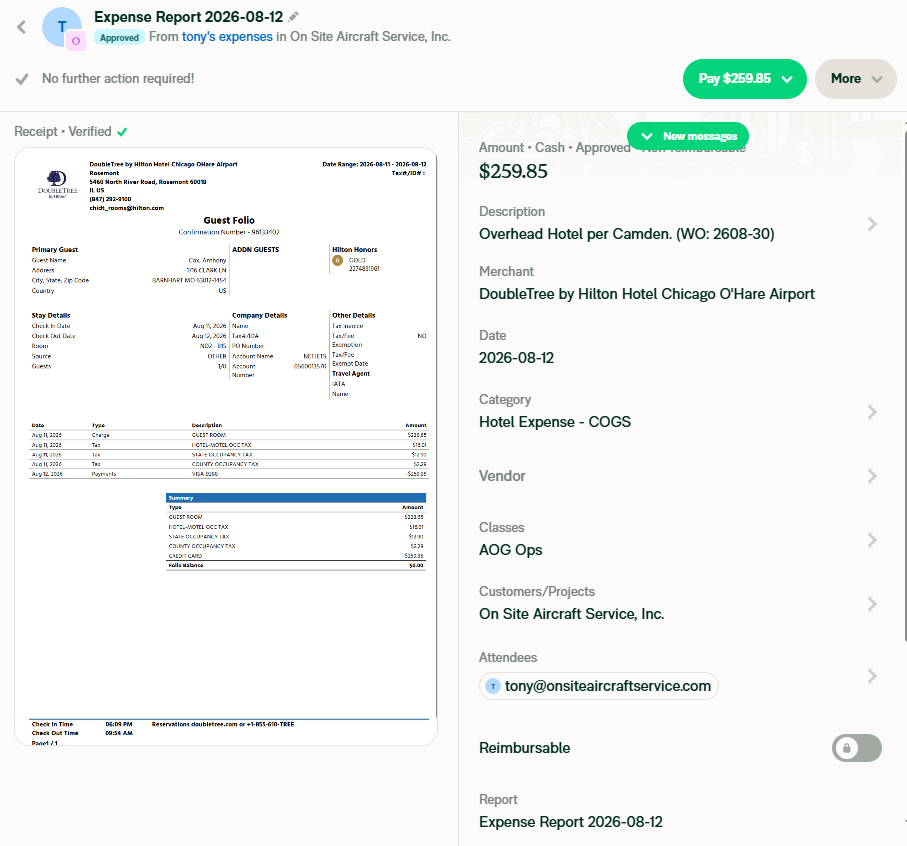Click the Expense Report 2026-08-12 header title
This screenshot has height=846, width=907.
(189, 17)
